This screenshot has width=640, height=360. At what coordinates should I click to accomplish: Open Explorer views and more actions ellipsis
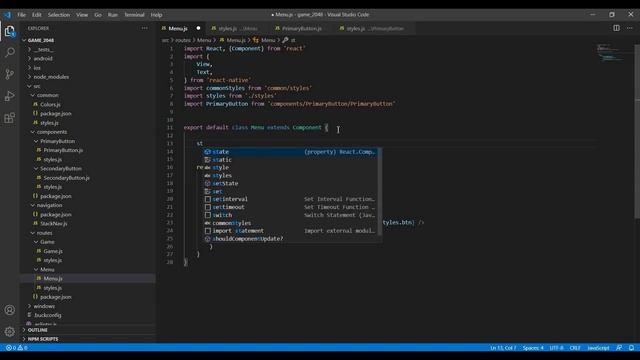pos(144,28)
